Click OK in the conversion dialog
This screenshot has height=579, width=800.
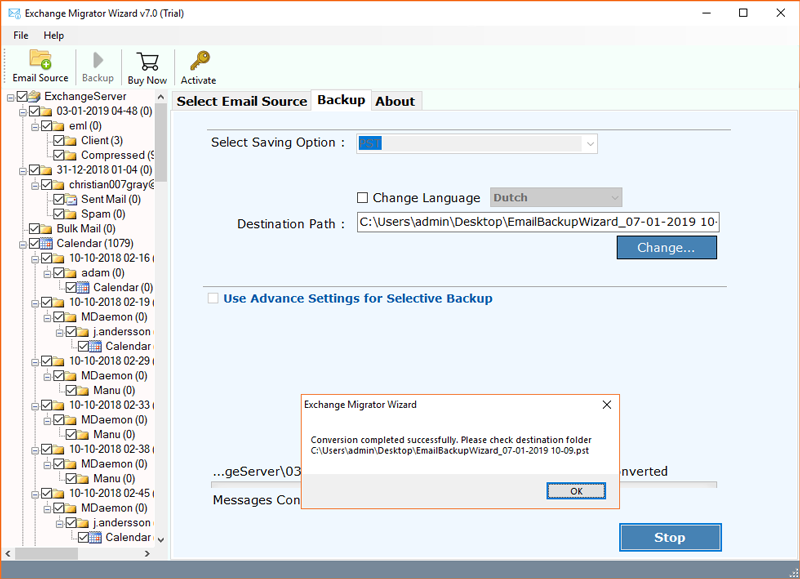tap(576, 491)
